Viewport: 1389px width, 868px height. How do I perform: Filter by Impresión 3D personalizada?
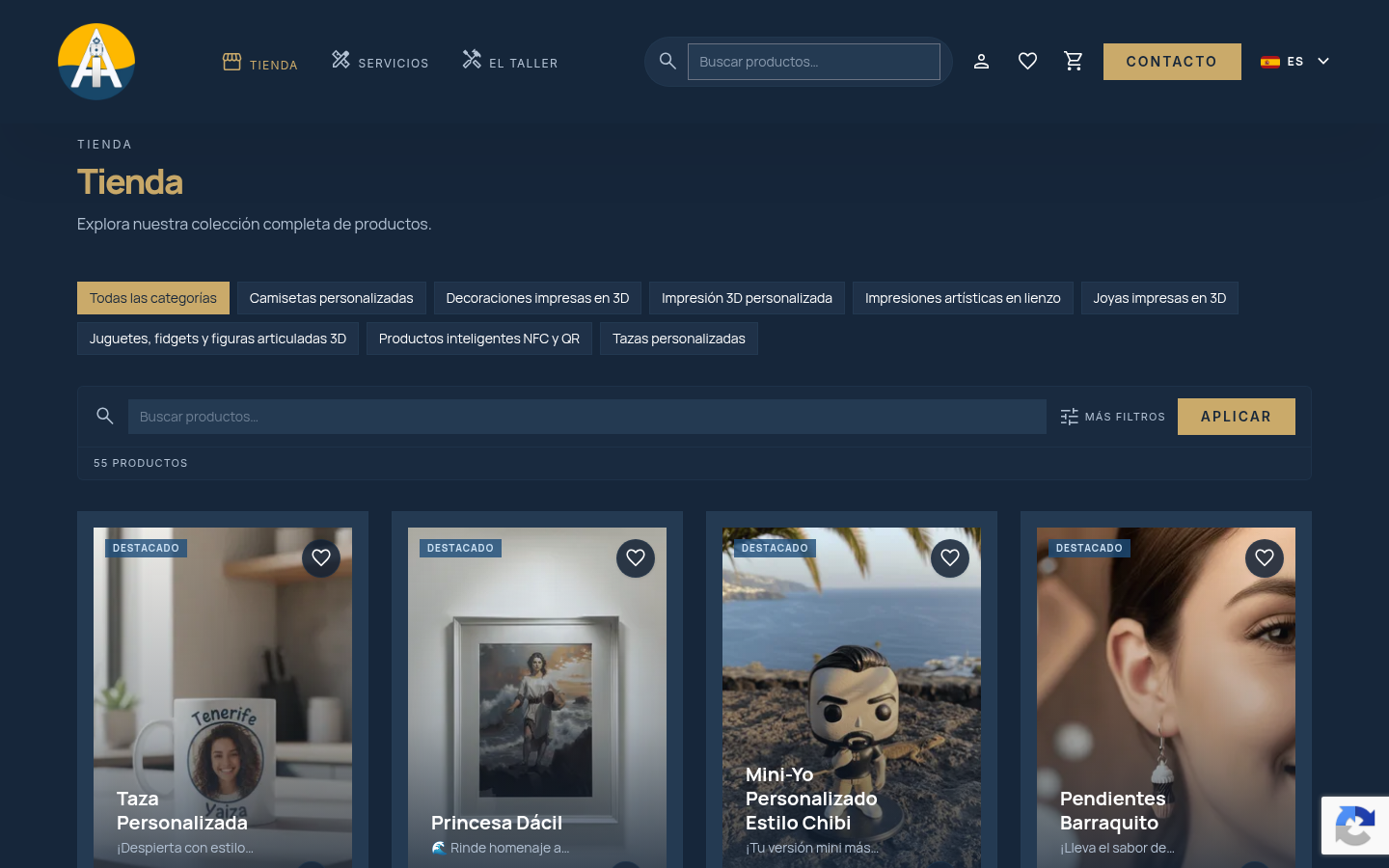click(x=747, y=298)
